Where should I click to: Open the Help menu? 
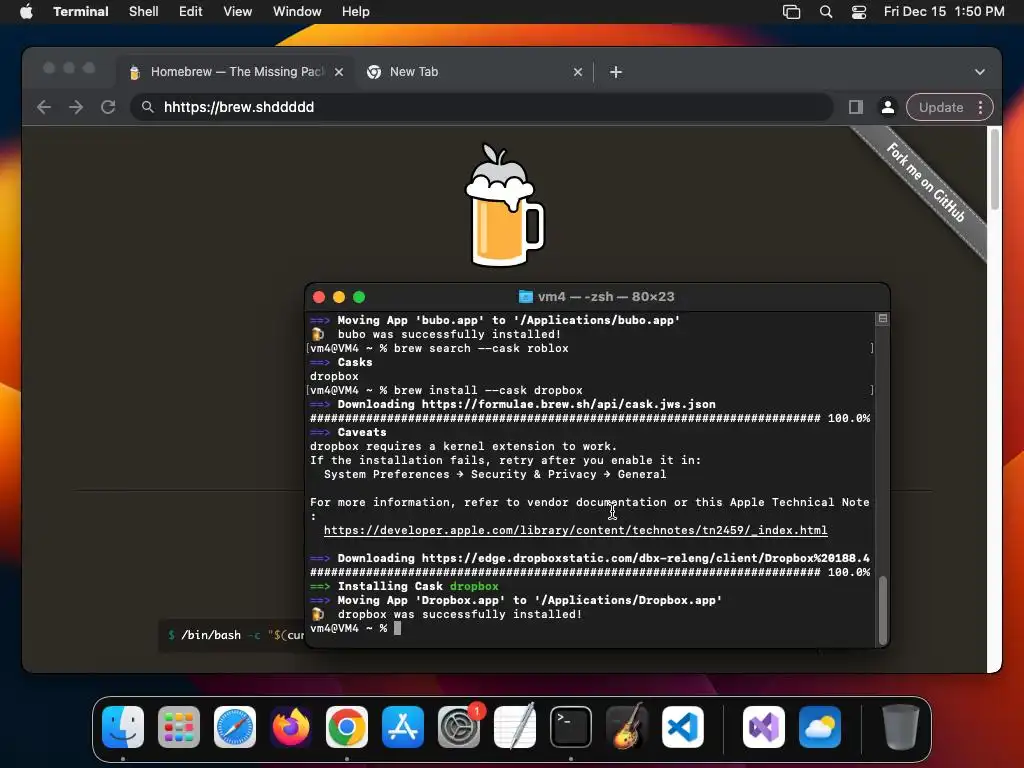click(356, 12)
